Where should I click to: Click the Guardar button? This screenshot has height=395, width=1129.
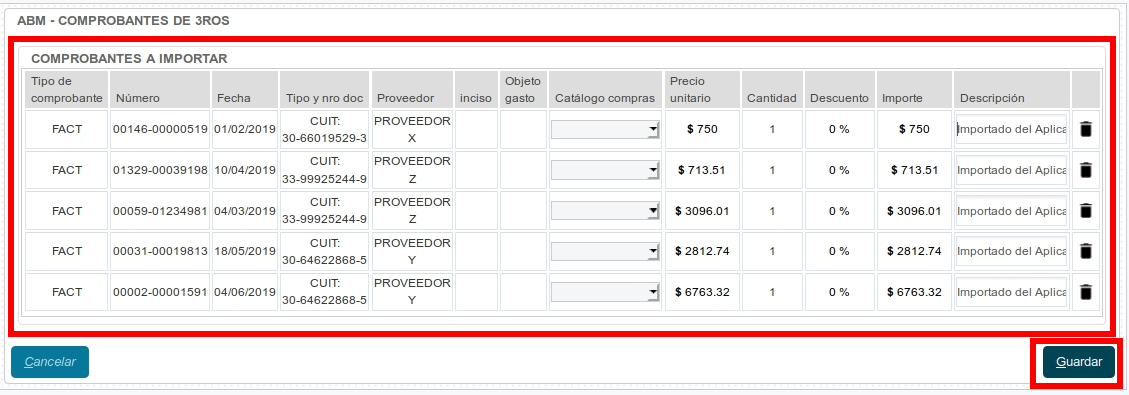tap(1079, 362)
